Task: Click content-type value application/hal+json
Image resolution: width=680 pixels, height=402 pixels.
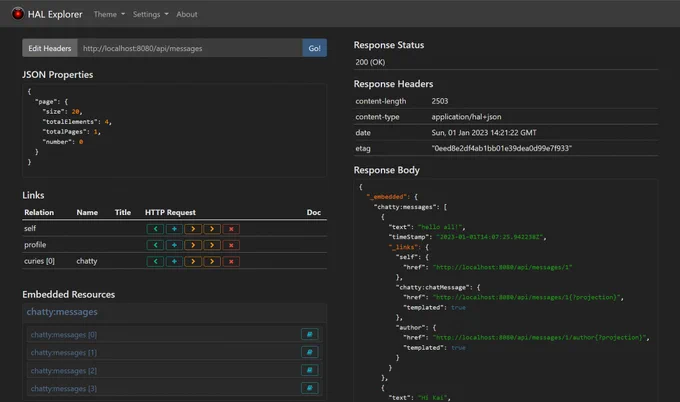Action: pyautogui.click(x=466, y=117)
